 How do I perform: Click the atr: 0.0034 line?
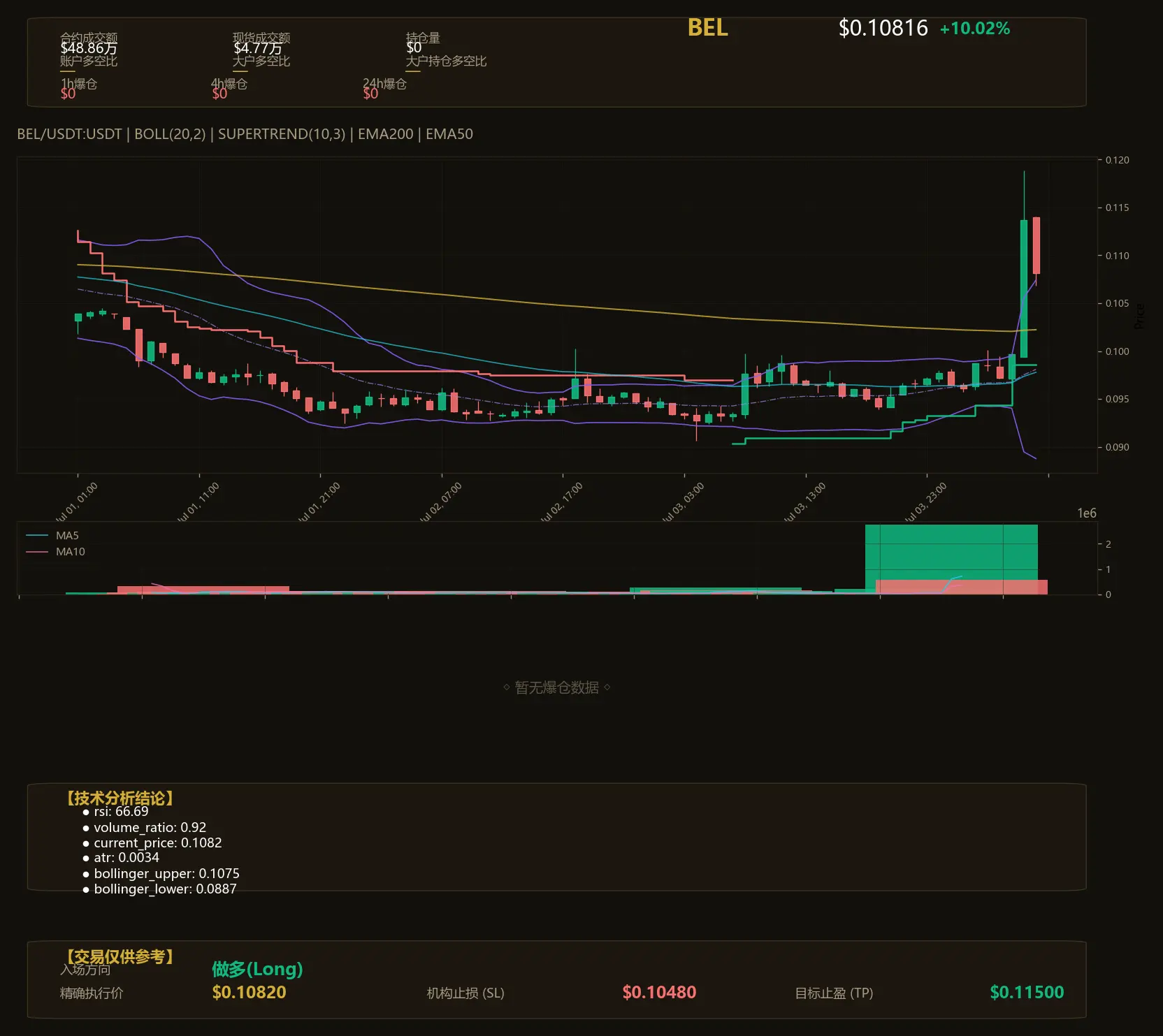(x=127, y=858)
